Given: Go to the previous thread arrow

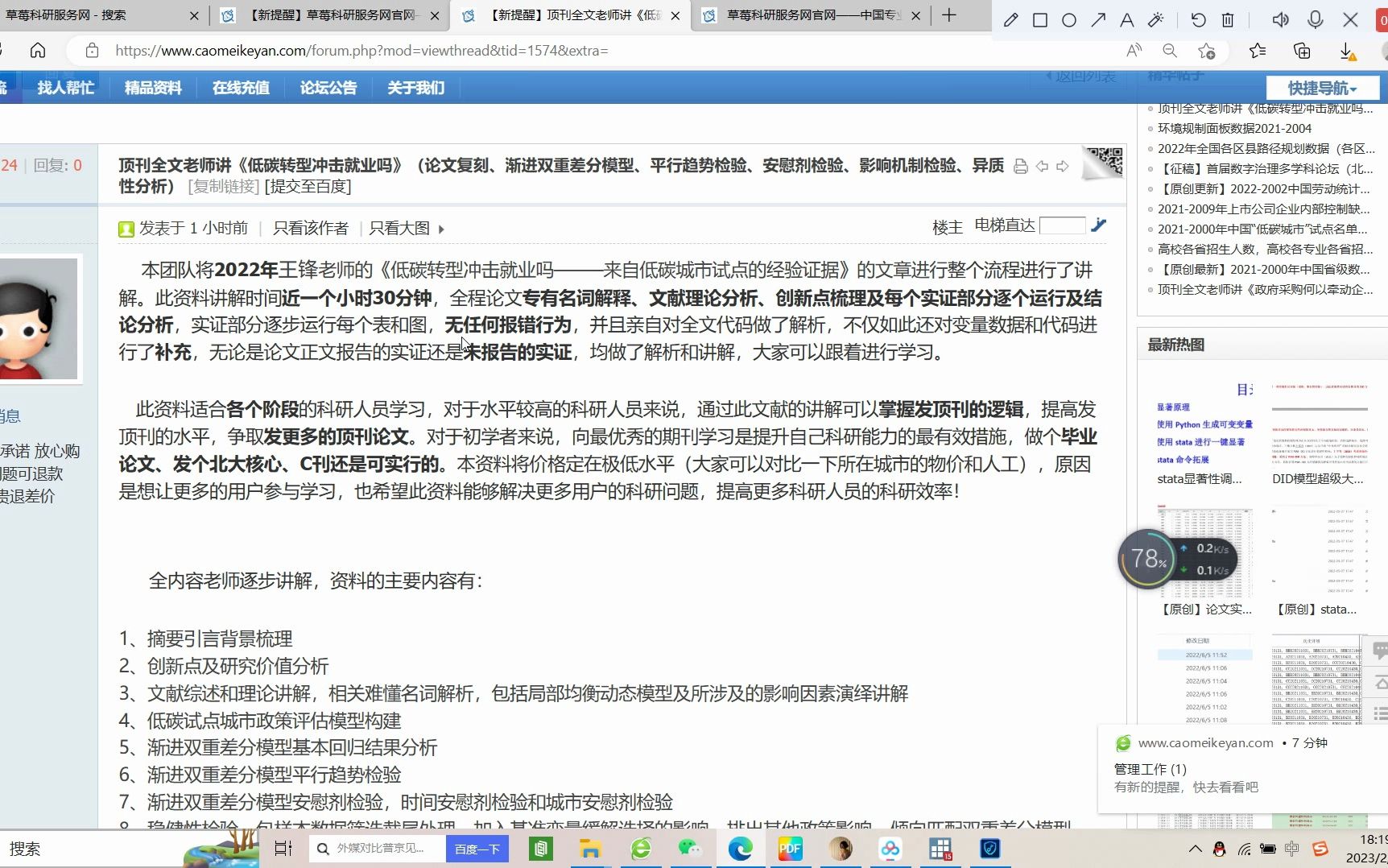Looking at the screenshot, I should click(1042, 166).
